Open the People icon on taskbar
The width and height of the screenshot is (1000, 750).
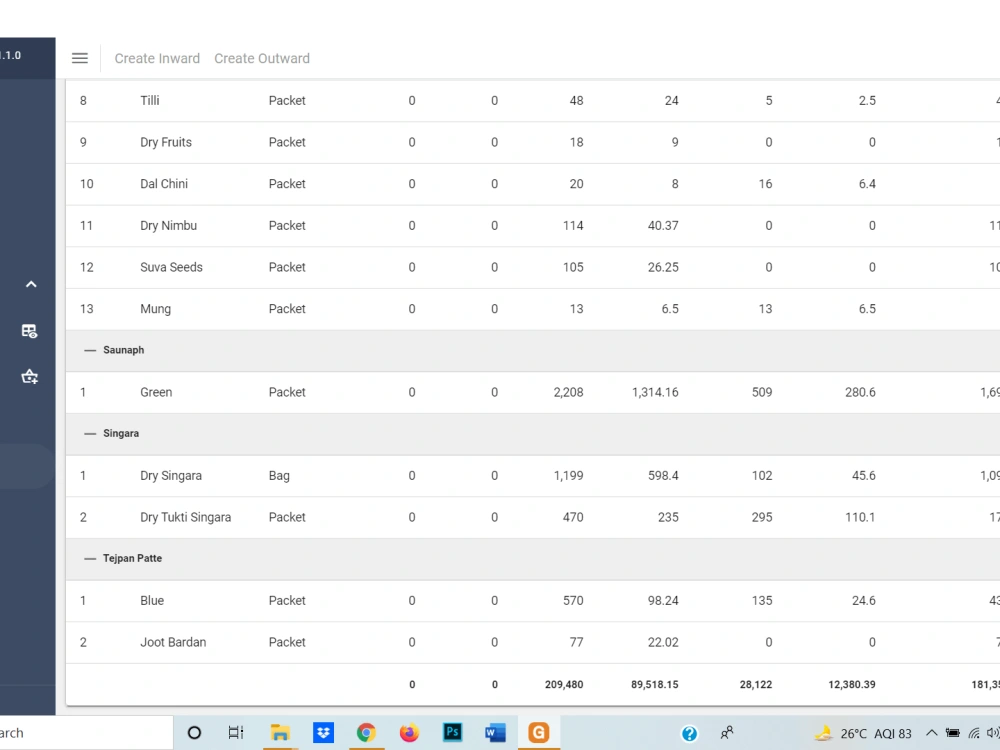coord(727,733)
